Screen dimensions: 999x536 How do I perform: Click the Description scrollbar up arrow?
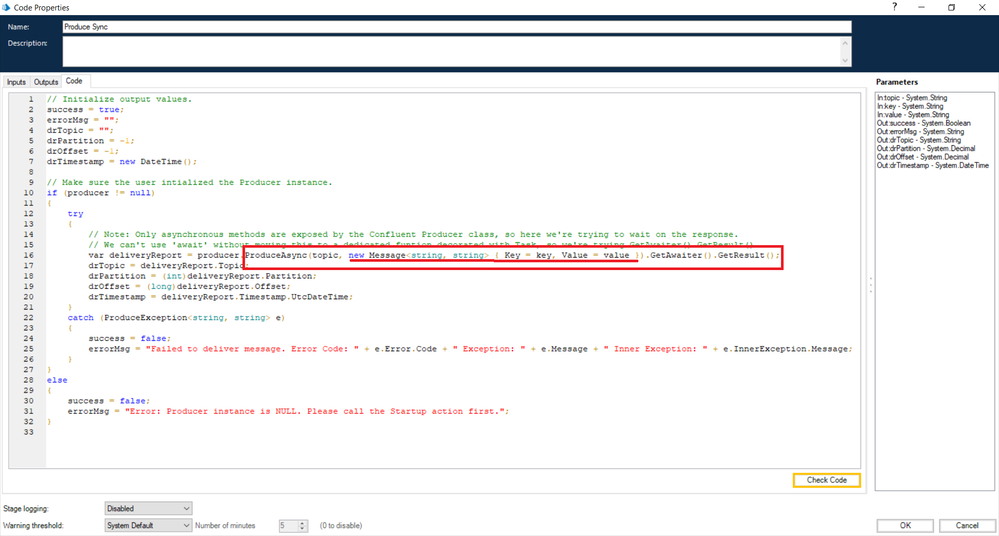pyautogui.click(x=845, y=43)
